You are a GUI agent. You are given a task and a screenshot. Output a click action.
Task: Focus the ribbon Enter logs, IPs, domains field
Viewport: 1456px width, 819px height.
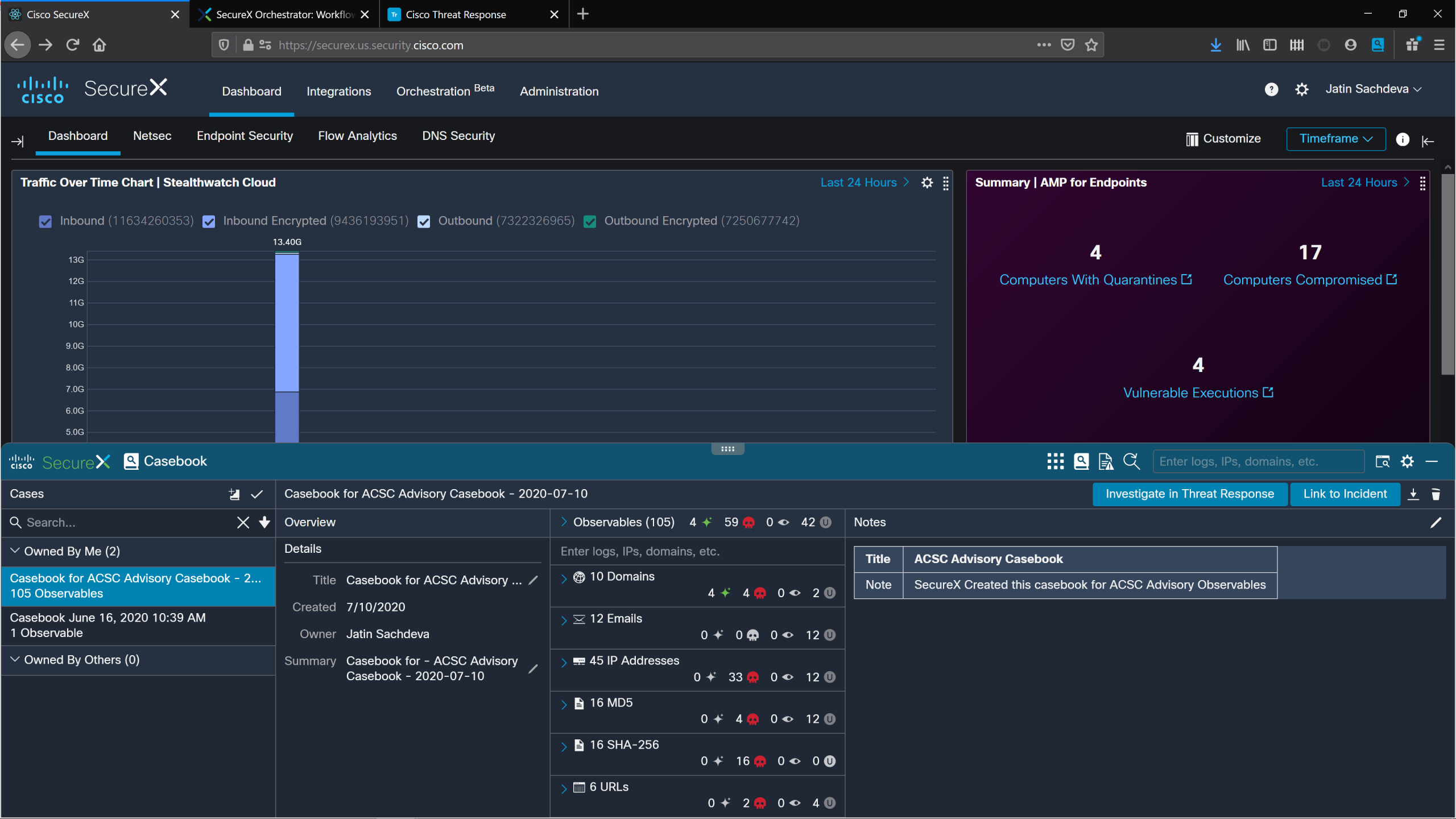(x=1258, y=461)
